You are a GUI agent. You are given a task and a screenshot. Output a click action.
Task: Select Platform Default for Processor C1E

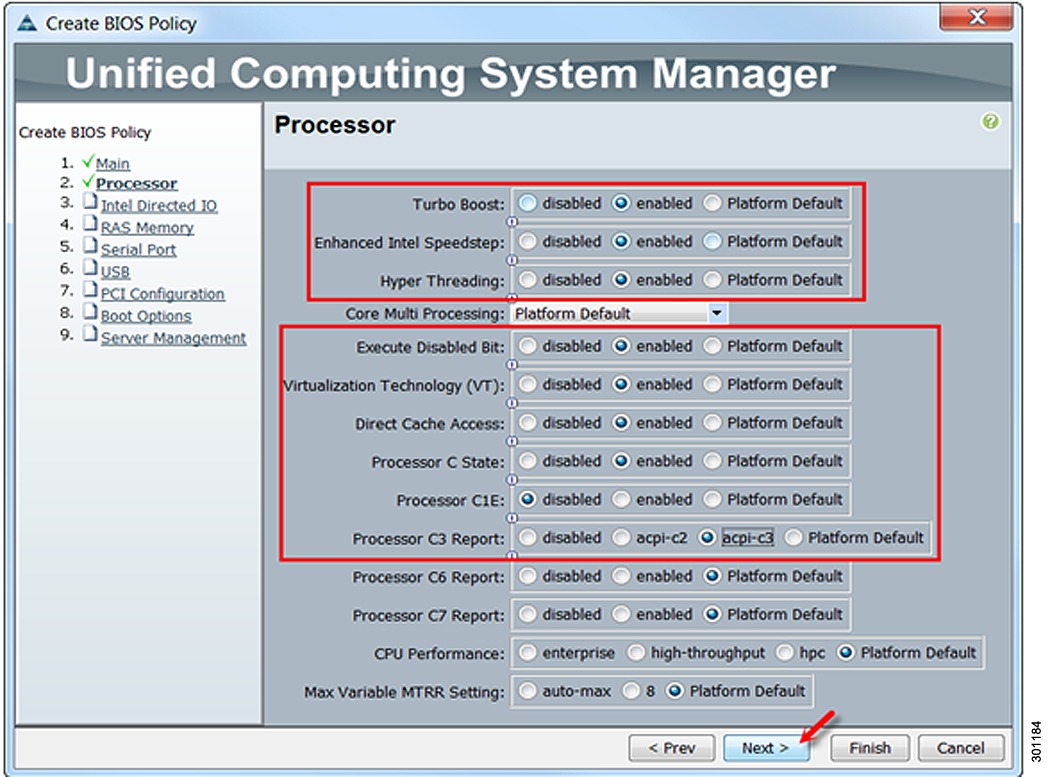point(712,499)
